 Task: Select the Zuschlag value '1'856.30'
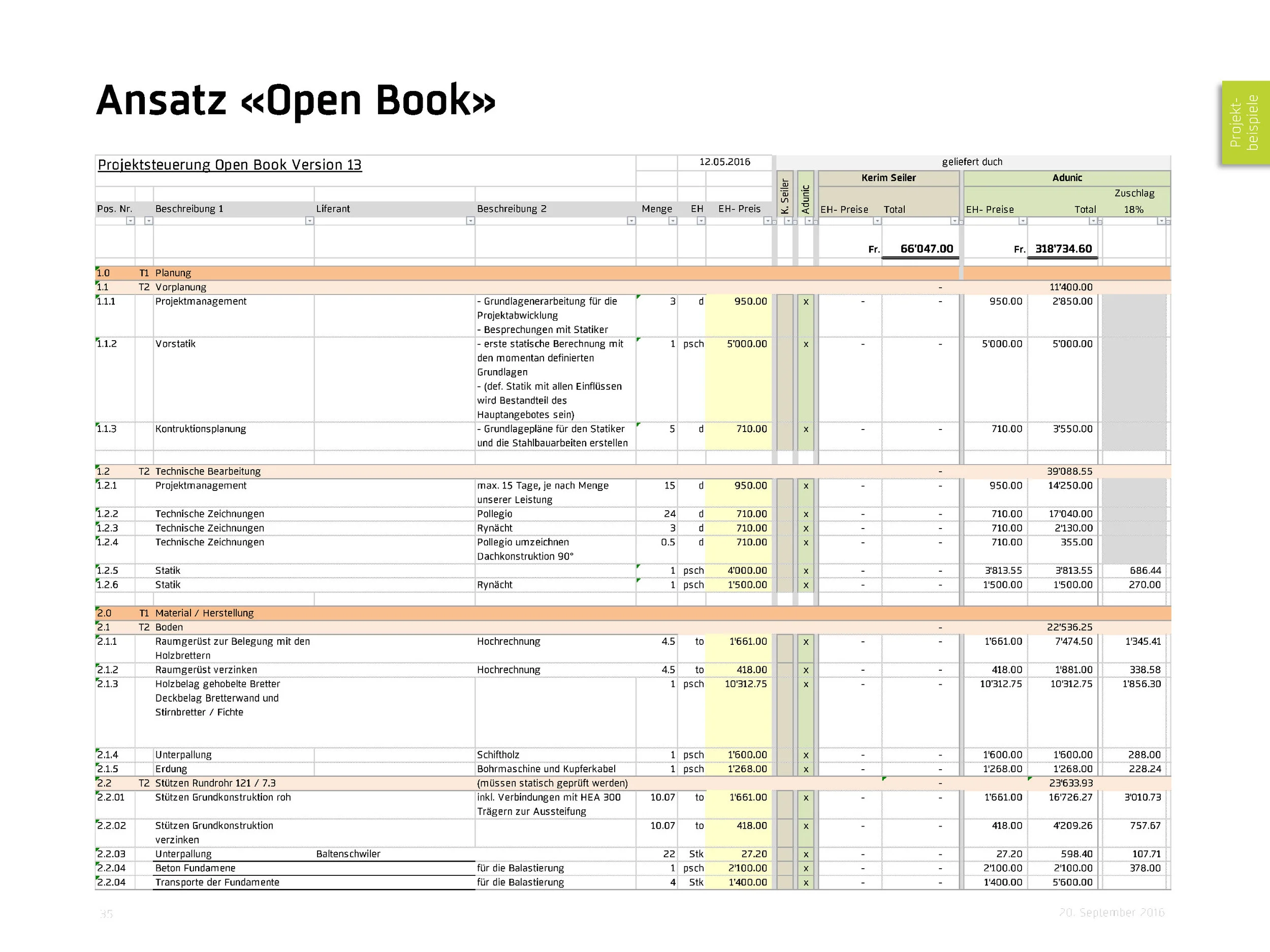click(x=1141, y=684)
